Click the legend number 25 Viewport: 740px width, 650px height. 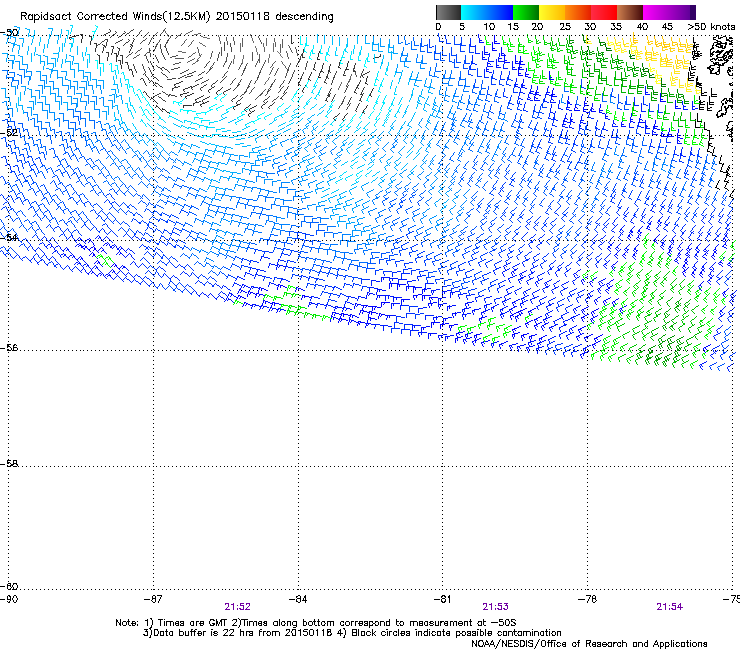click(565, 27)
